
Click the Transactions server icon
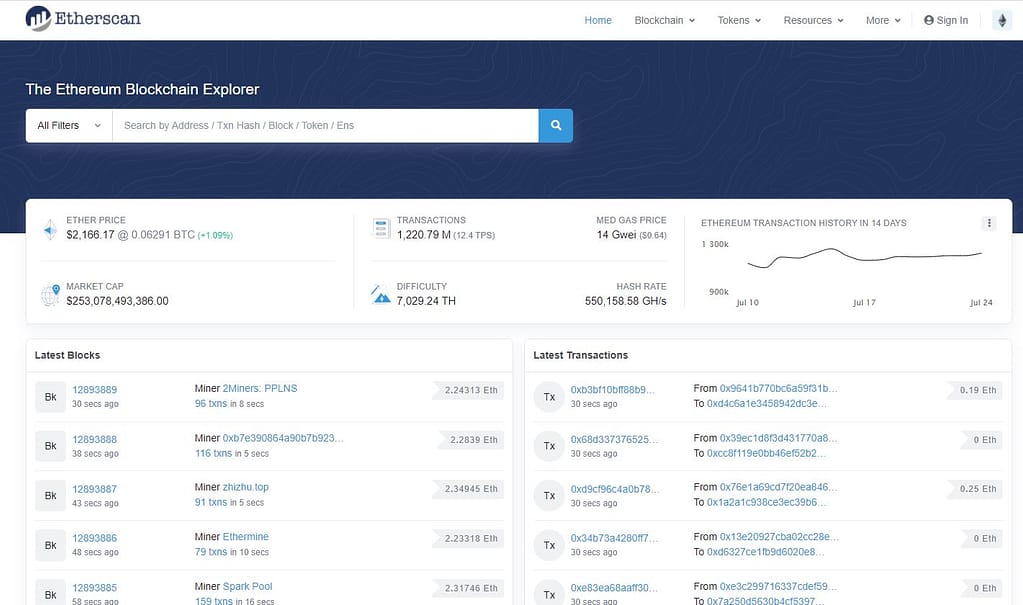(x=381, y=228)
